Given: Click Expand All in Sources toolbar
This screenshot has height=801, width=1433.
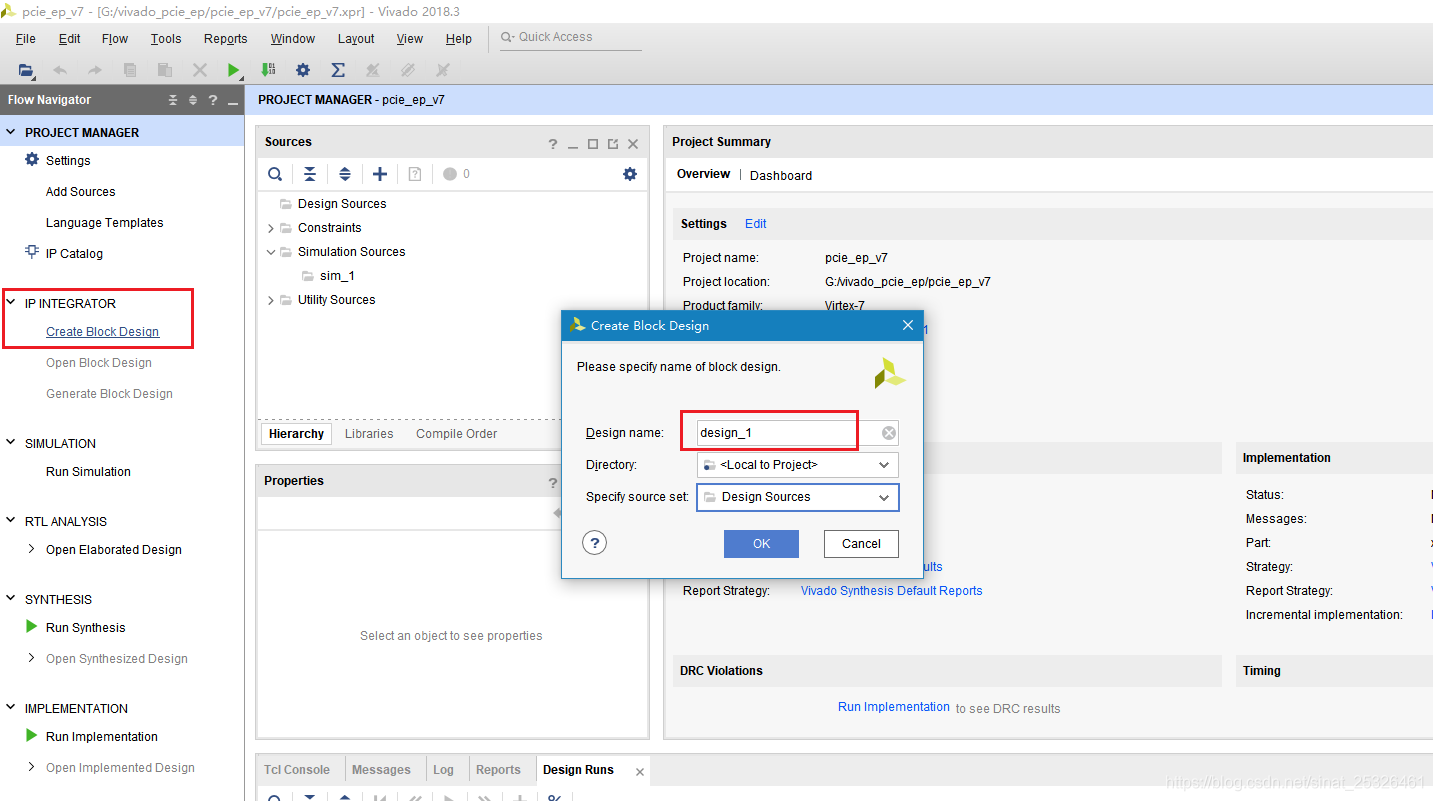Looking at the screenshot, I should click(x=345, y=174).
